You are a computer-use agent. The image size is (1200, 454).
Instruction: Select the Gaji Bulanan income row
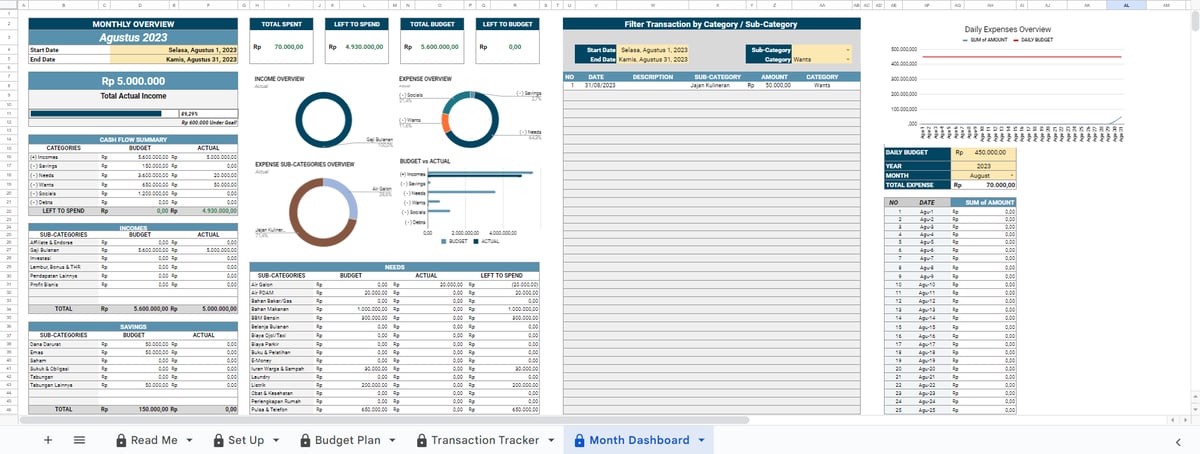point(133,249)
